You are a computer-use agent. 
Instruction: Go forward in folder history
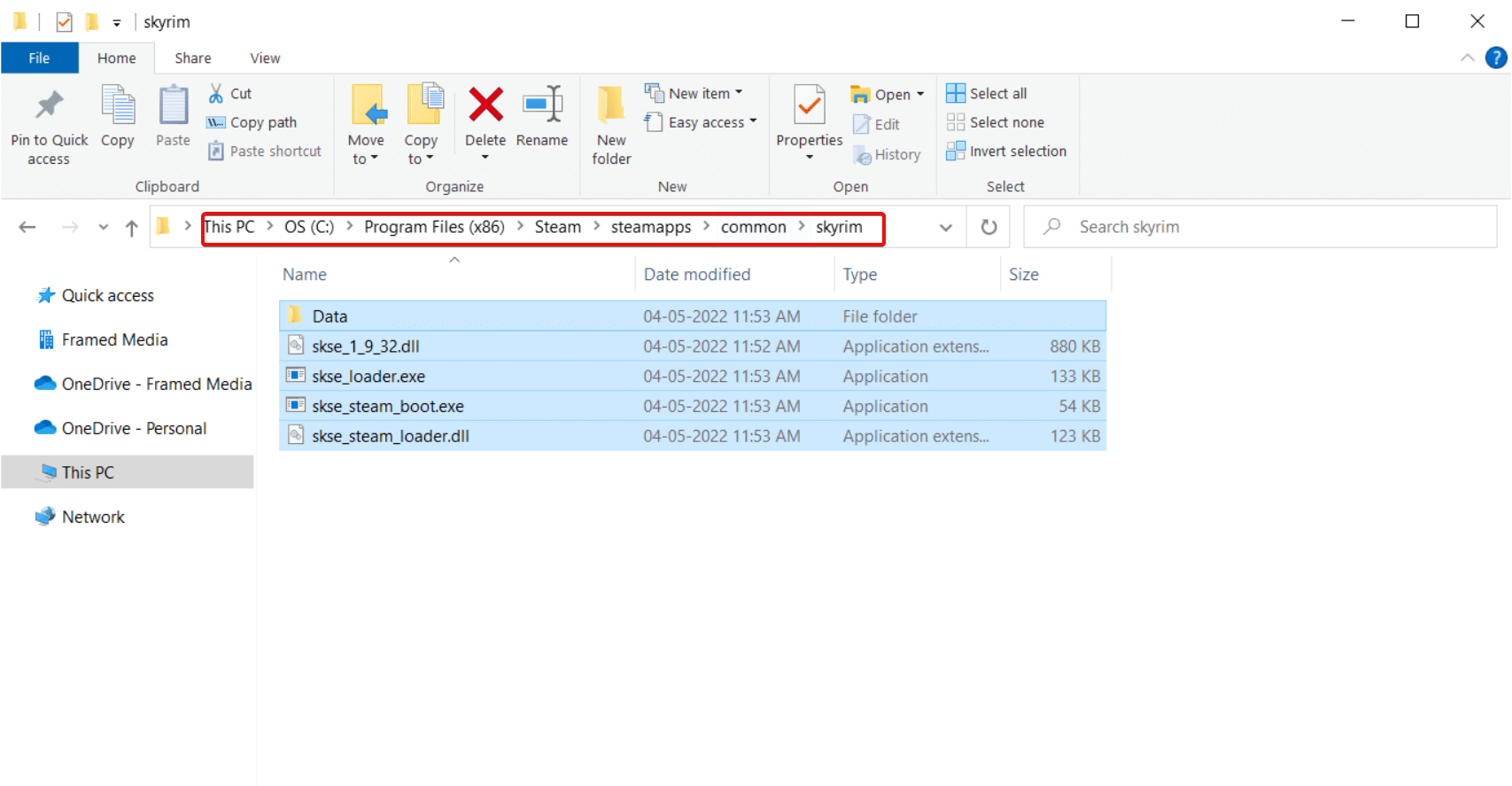pos(70,227)
